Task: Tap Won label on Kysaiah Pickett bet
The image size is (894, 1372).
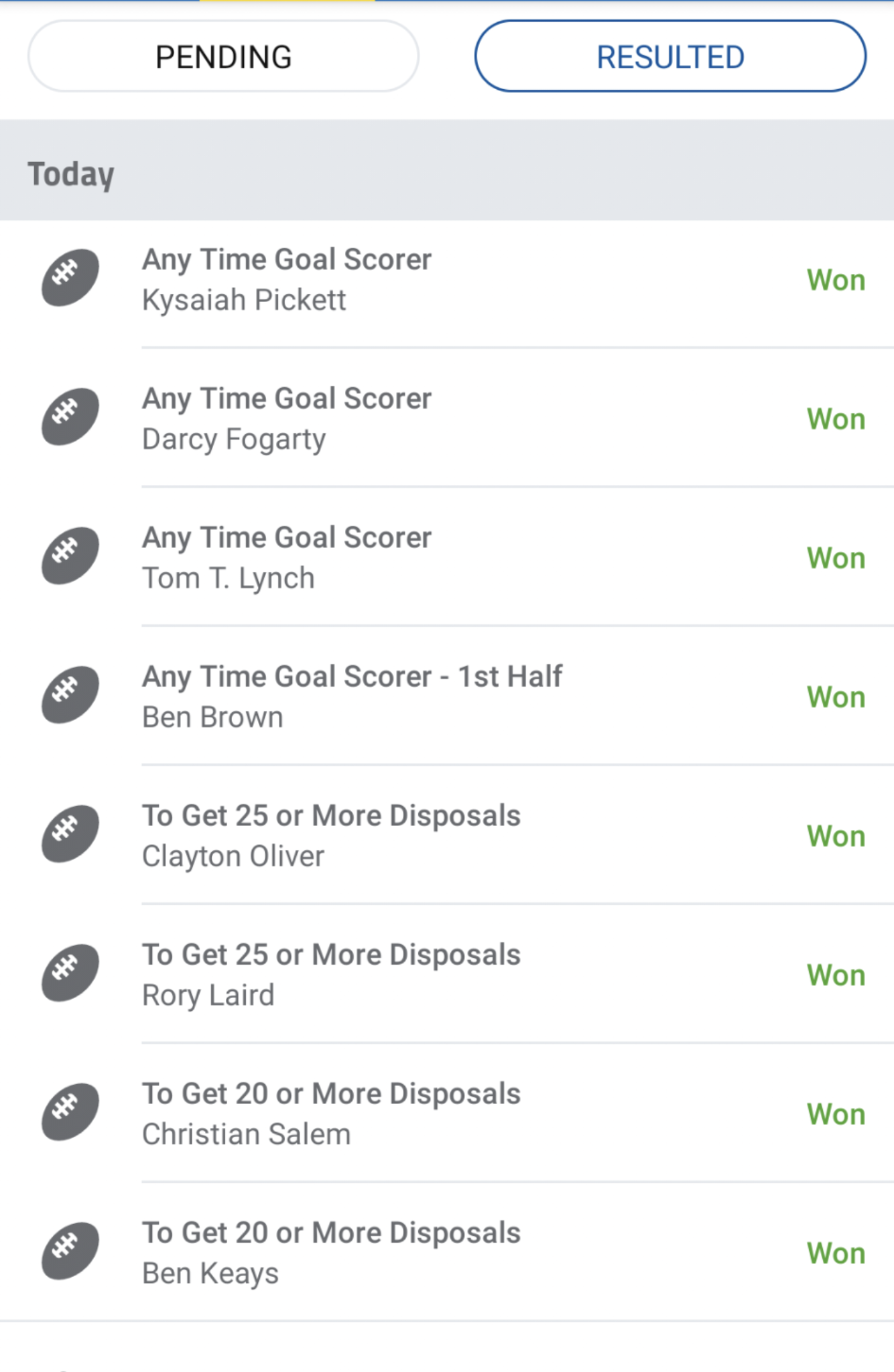Action: pyautogui.click(x=836, y=280)
